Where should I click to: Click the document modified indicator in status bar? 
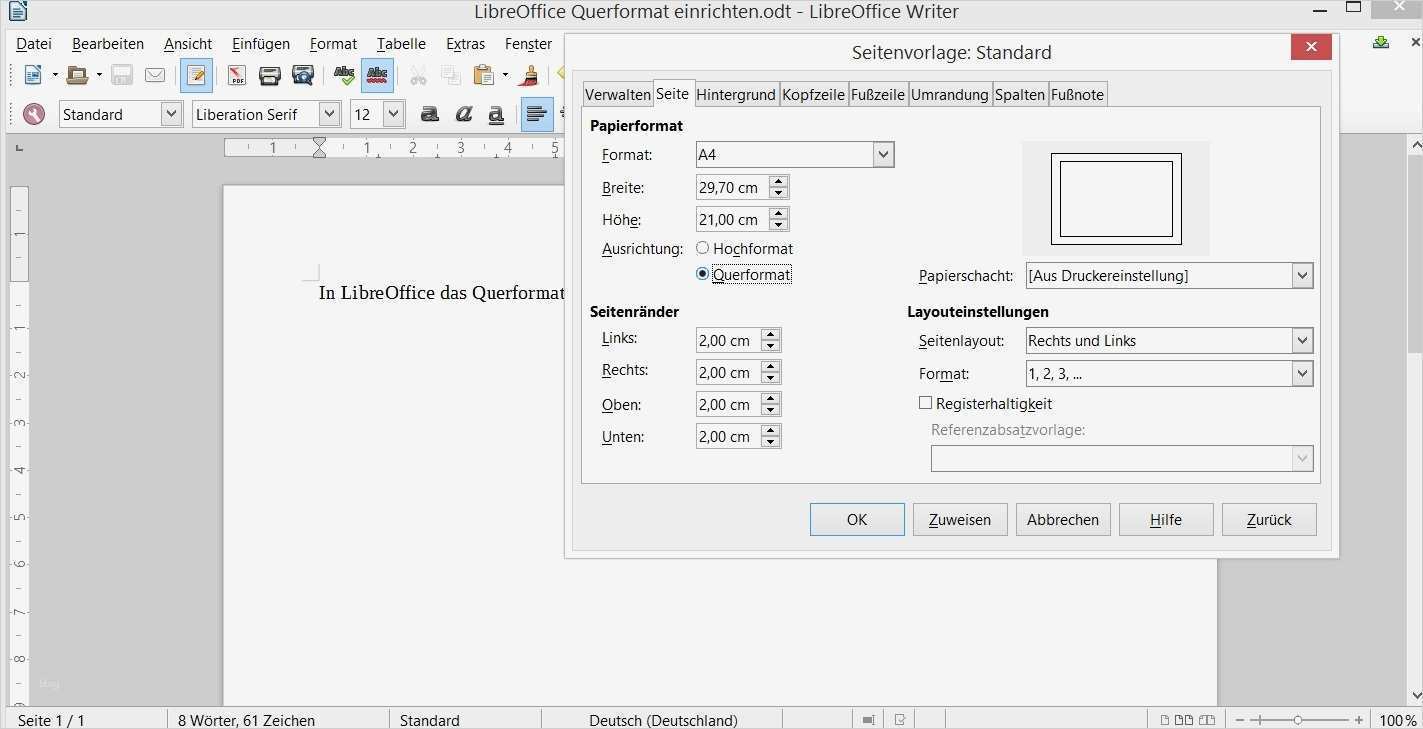900,720
